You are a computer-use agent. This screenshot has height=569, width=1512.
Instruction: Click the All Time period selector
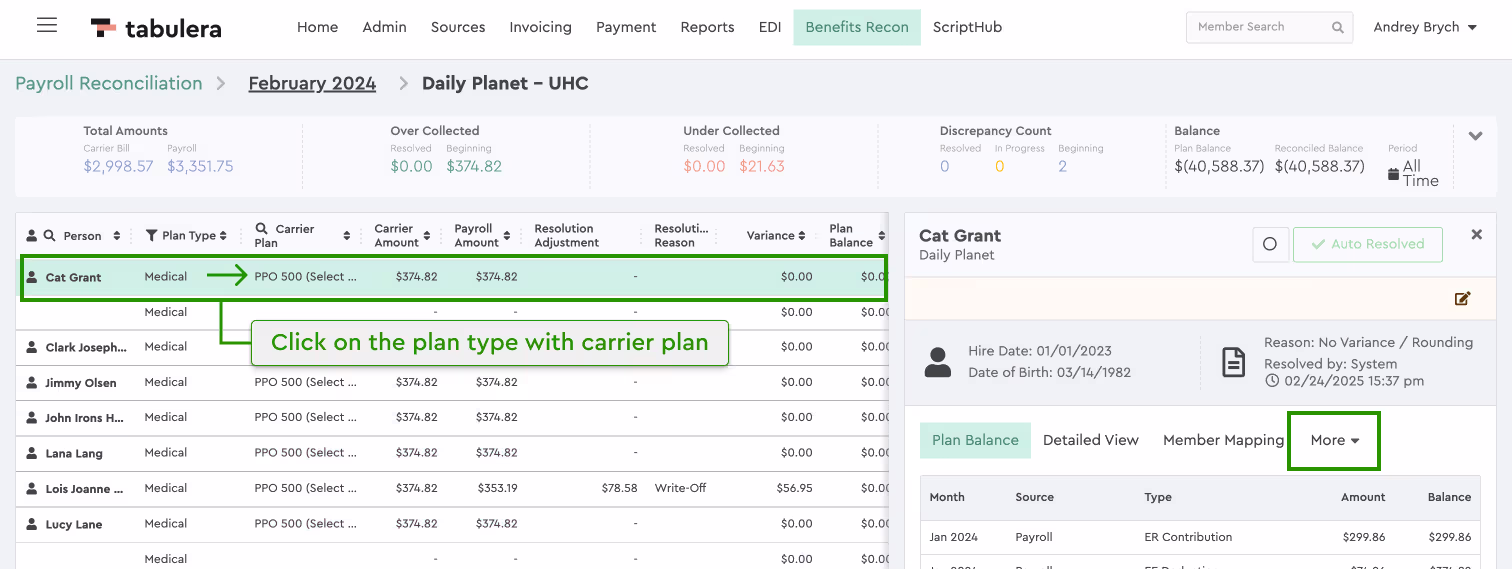click(x=1414, y=173)
